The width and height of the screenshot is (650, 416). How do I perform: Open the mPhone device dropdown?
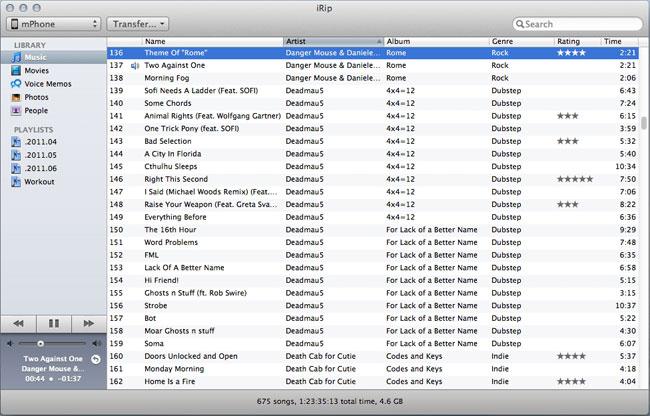click(x=51, y=23)
